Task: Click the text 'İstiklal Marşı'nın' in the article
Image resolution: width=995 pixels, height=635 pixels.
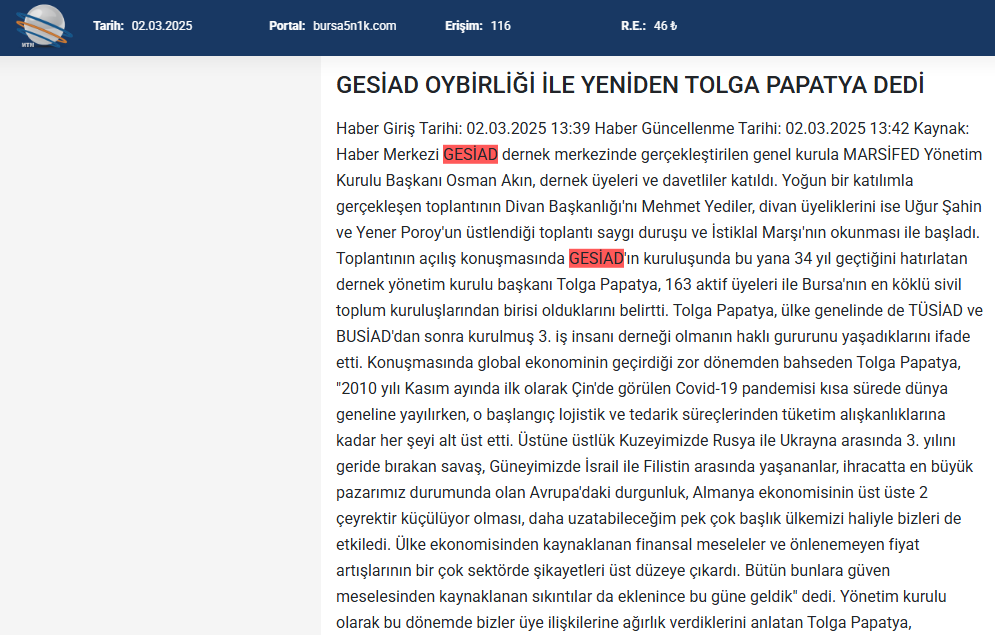Action: [x=769, y=232]
